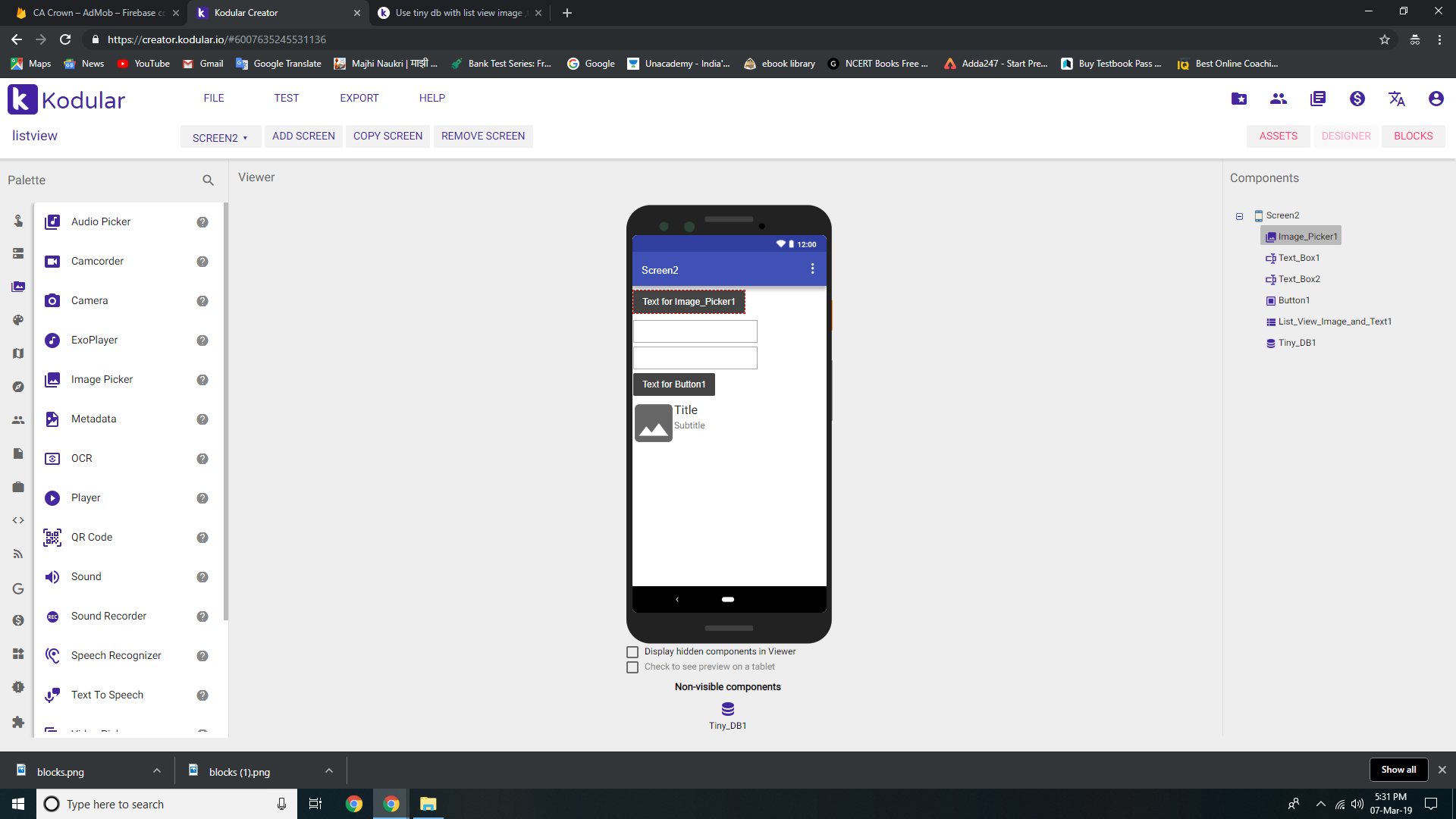Viewport: 1456px width, 819px height.
Task: Open the Kodular account profile icon
Action: coord(1436,99)
